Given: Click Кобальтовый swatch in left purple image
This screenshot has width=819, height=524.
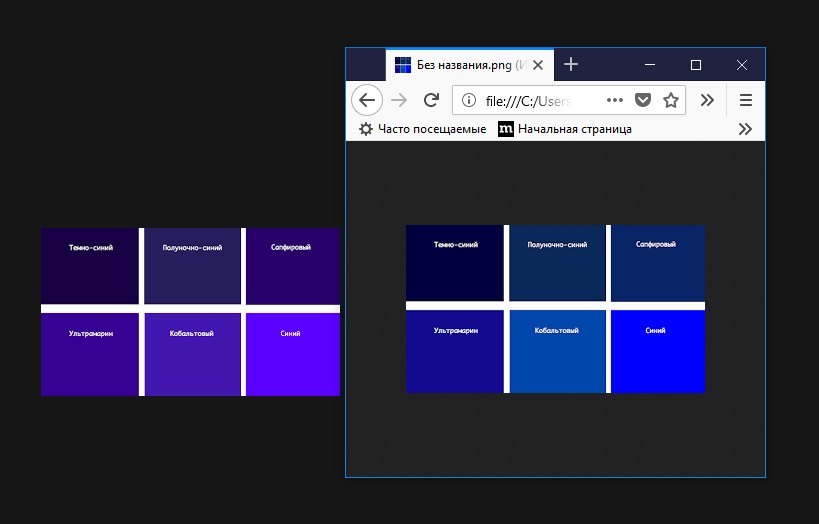Looking at the screenshot, I should tap(192, 354).
